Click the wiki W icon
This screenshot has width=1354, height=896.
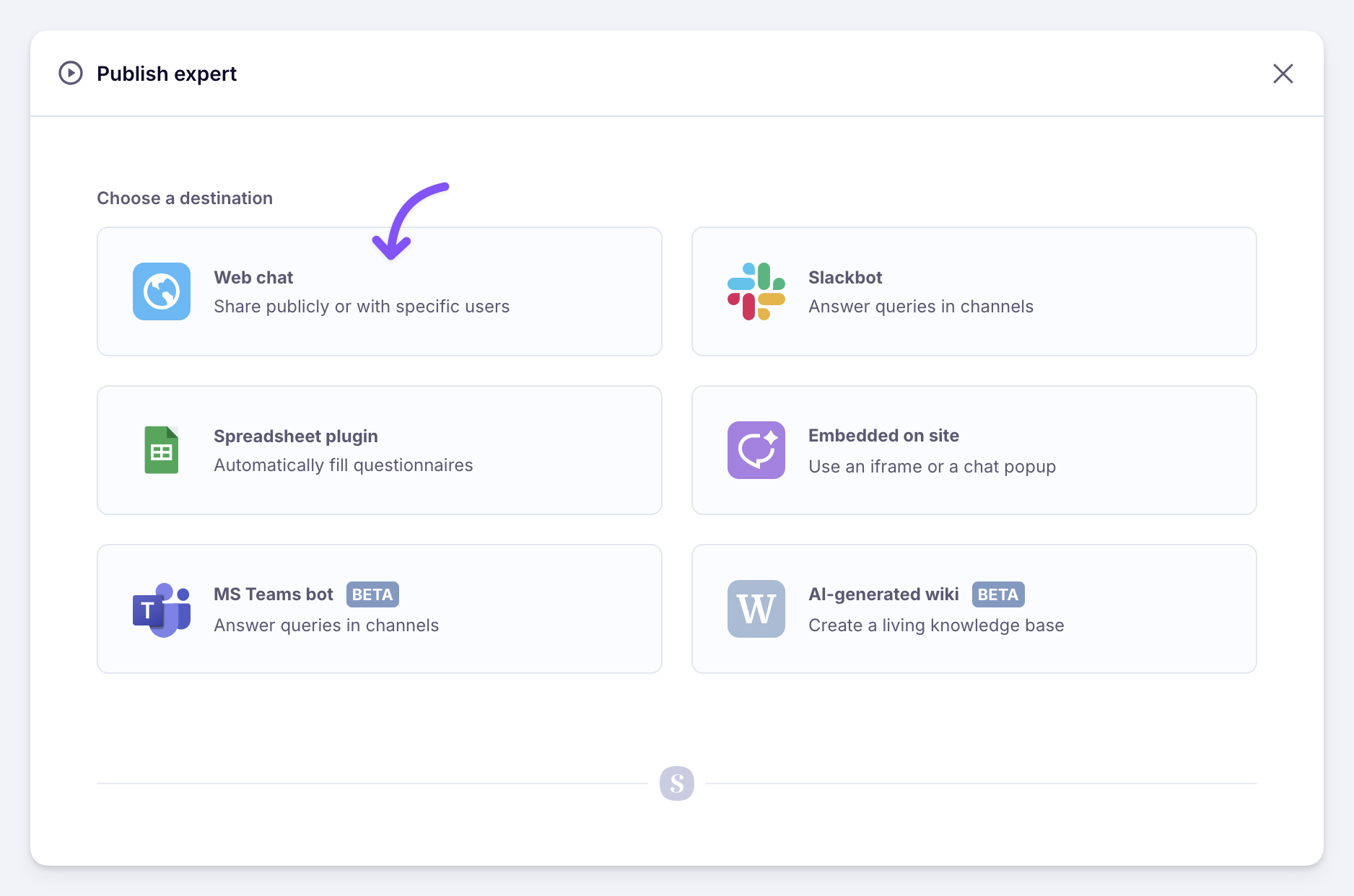point(756,609)
